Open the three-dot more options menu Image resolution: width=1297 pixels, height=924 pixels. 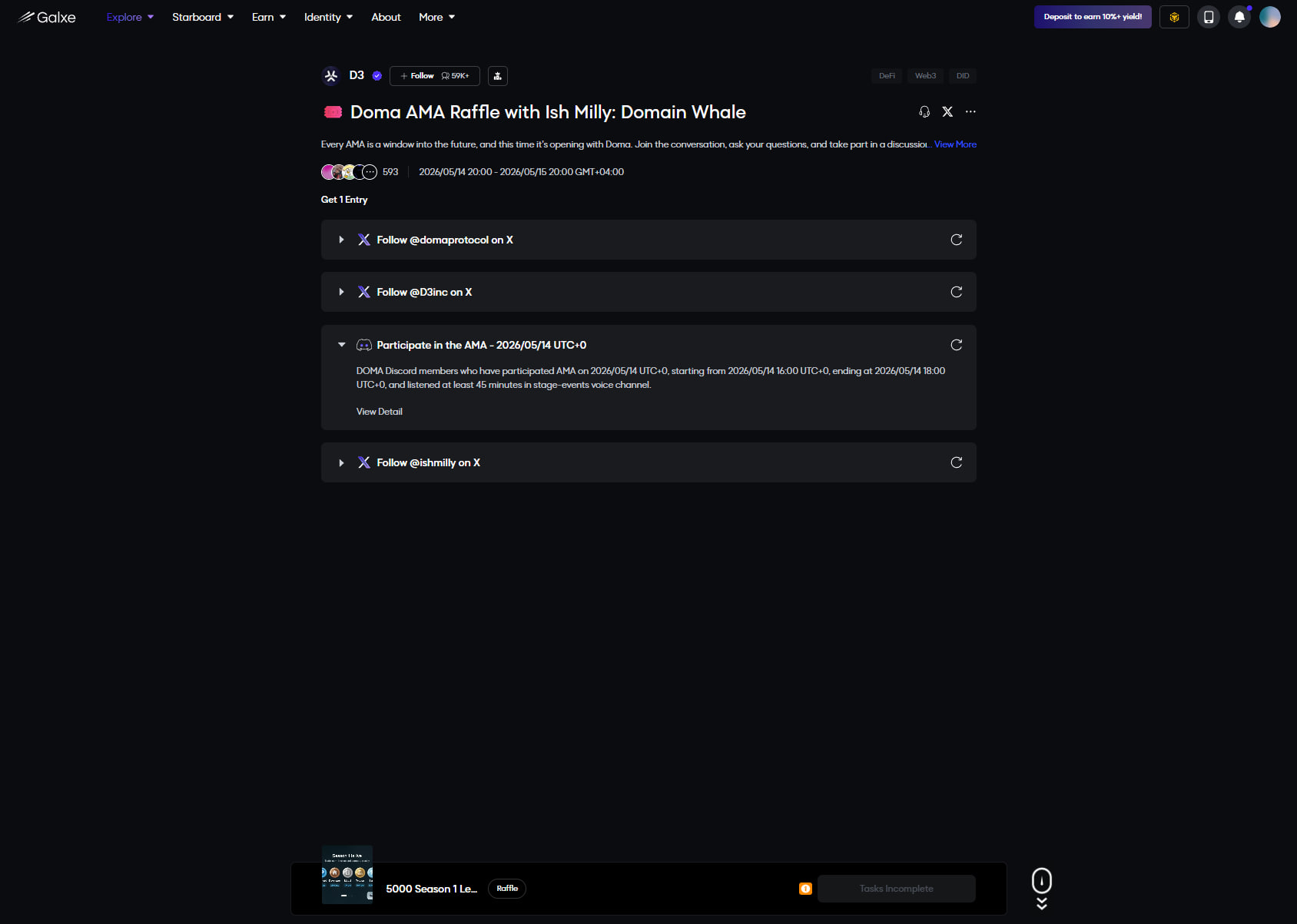970,111
